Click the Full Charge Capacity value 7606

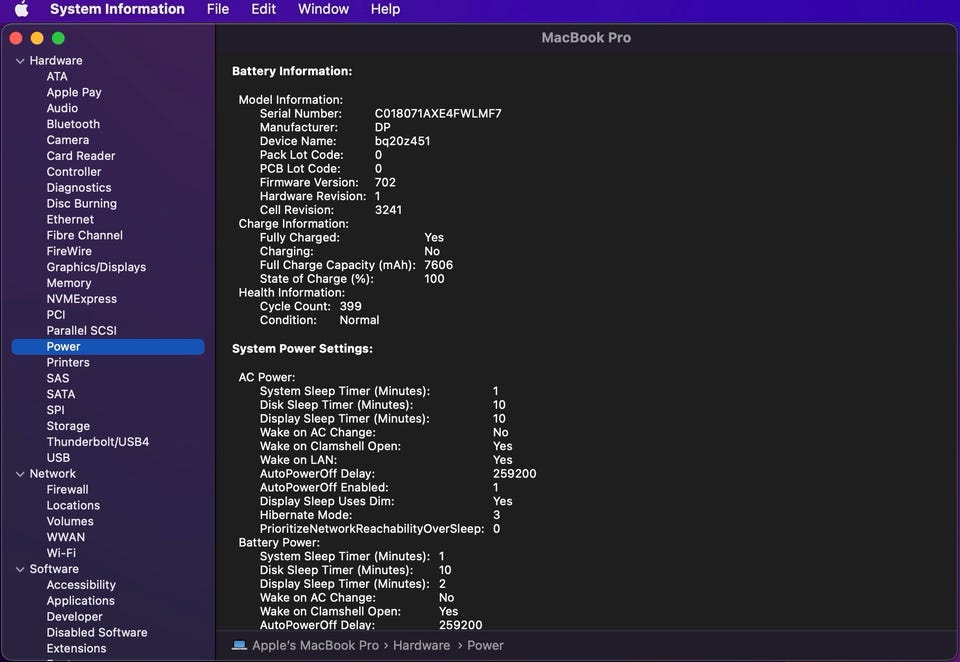pos(438,266)
